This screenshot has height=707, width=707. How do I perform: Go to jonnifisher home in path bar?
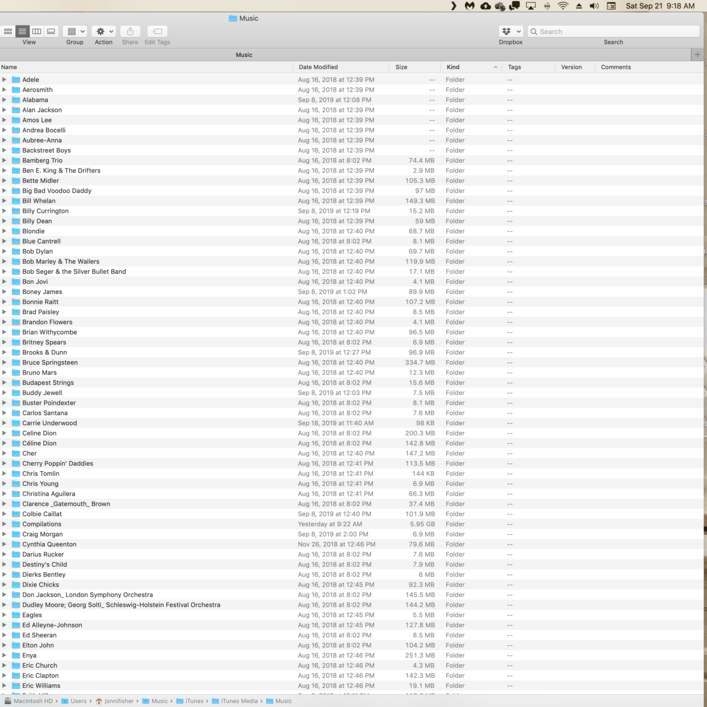115,701
